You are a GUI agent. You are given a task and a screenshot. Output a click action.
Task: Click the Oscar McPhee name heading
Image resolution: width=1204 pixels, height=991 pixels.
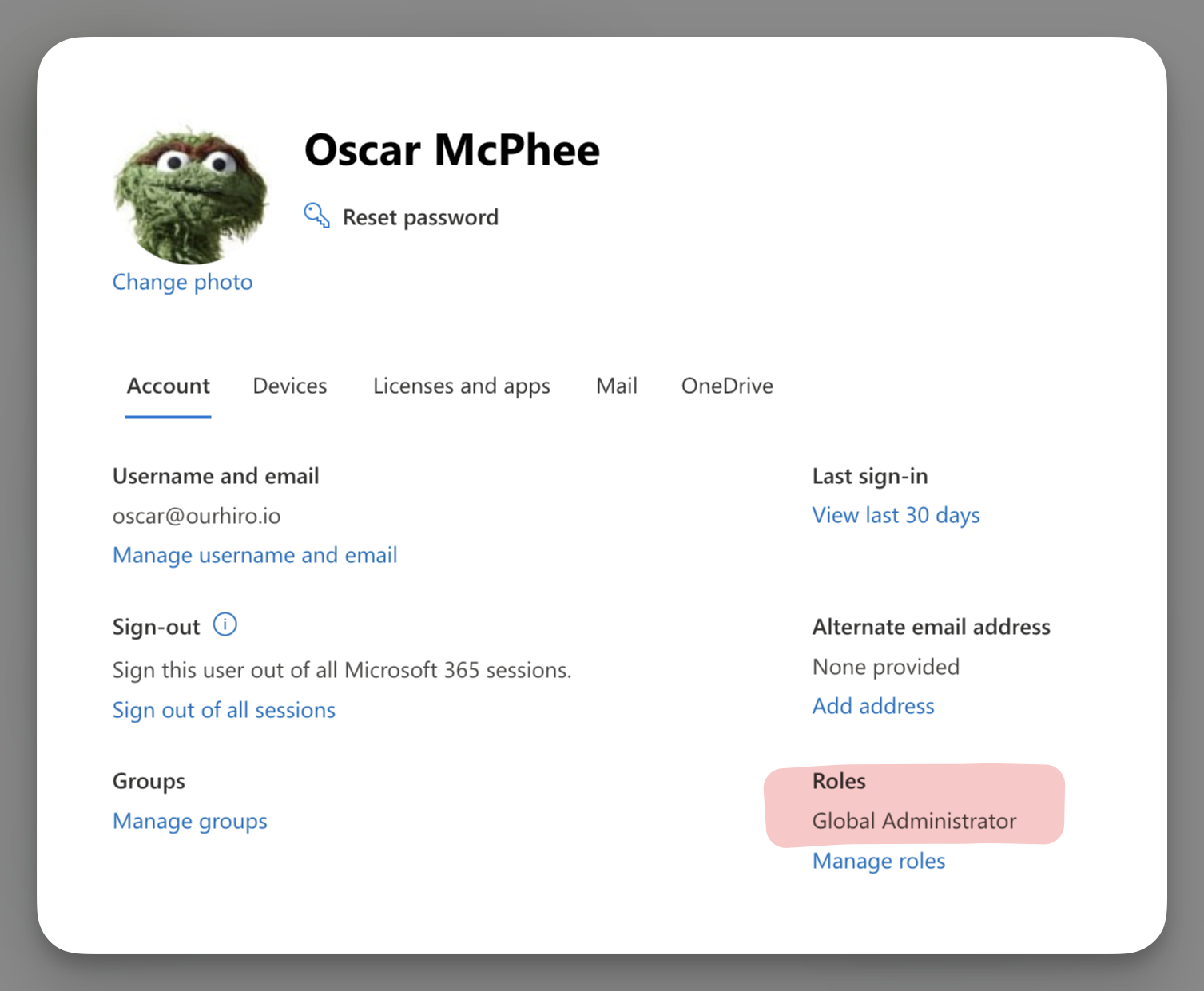click(451, 150)
